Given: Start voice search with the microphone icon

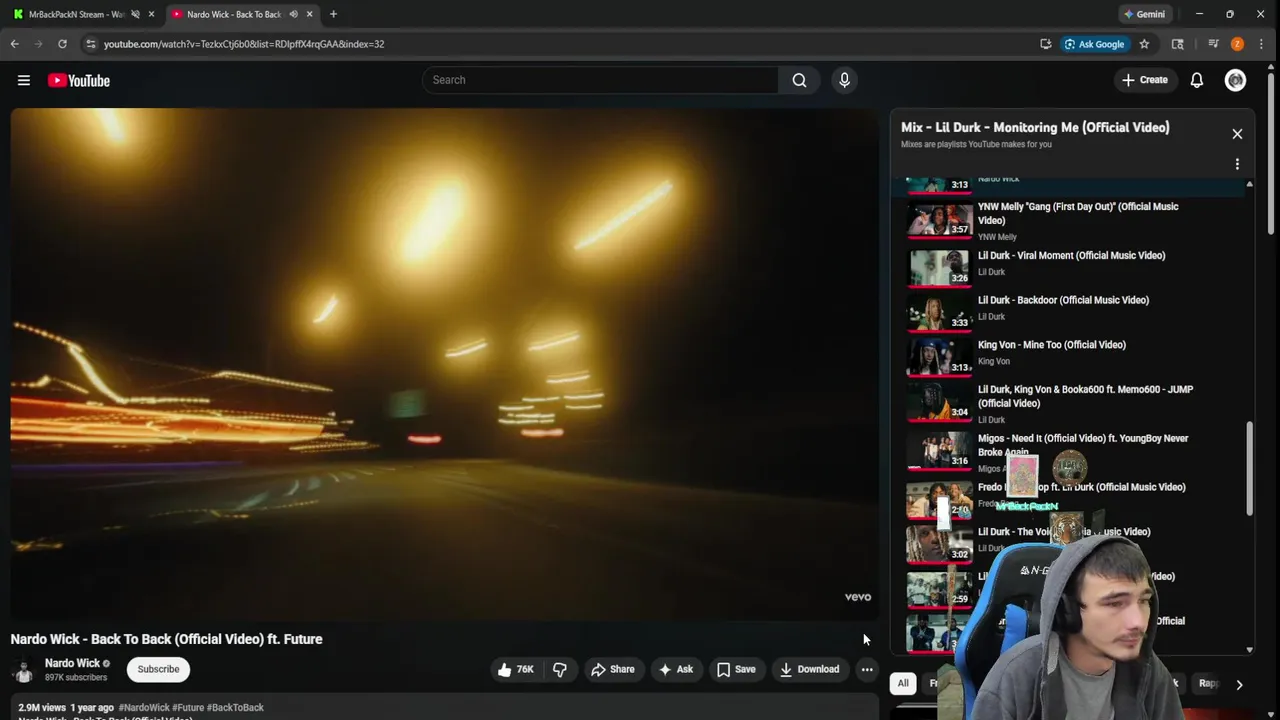Looking at the screenshot, I should pyautogui.click(x=844, y=80).
